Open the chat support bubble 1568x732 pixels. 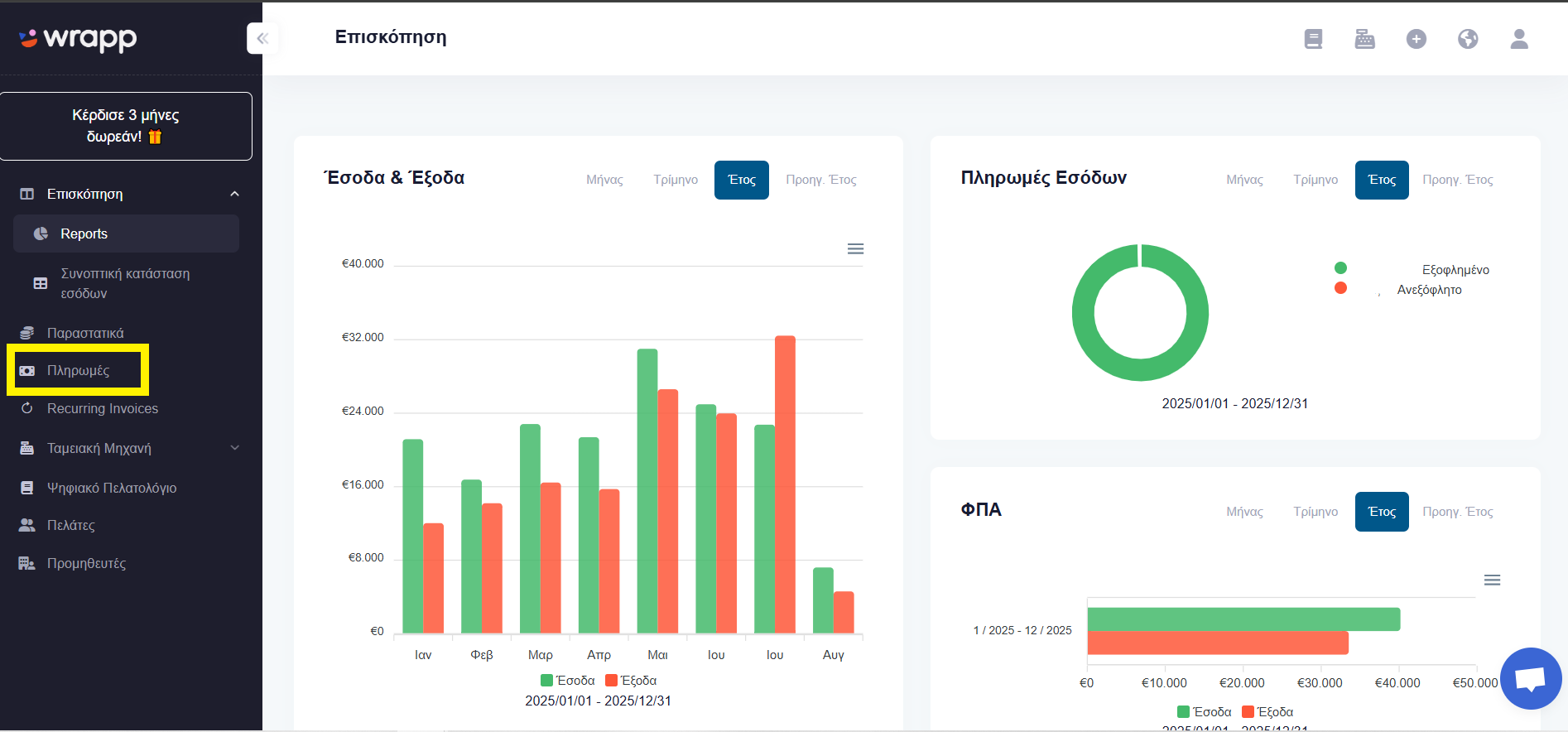coord(1530,679)
